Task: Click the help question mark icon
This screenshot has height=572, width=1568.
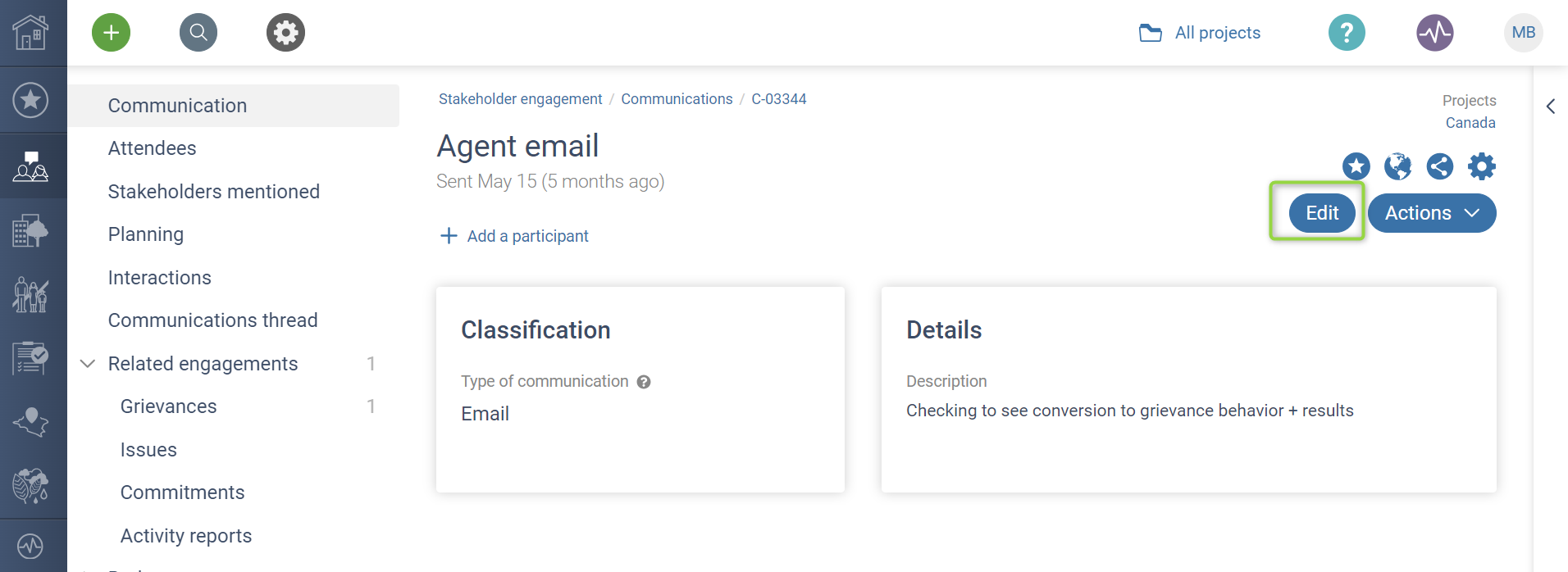Action: [1347, 33]
